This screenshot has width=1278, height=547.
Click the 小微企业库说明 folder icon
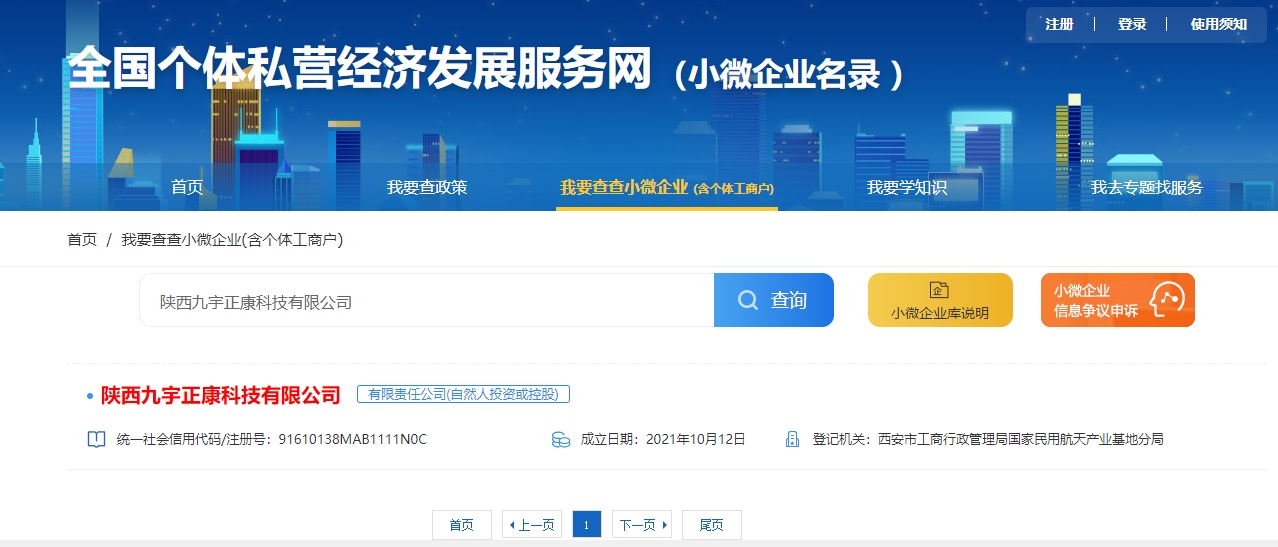939,290
